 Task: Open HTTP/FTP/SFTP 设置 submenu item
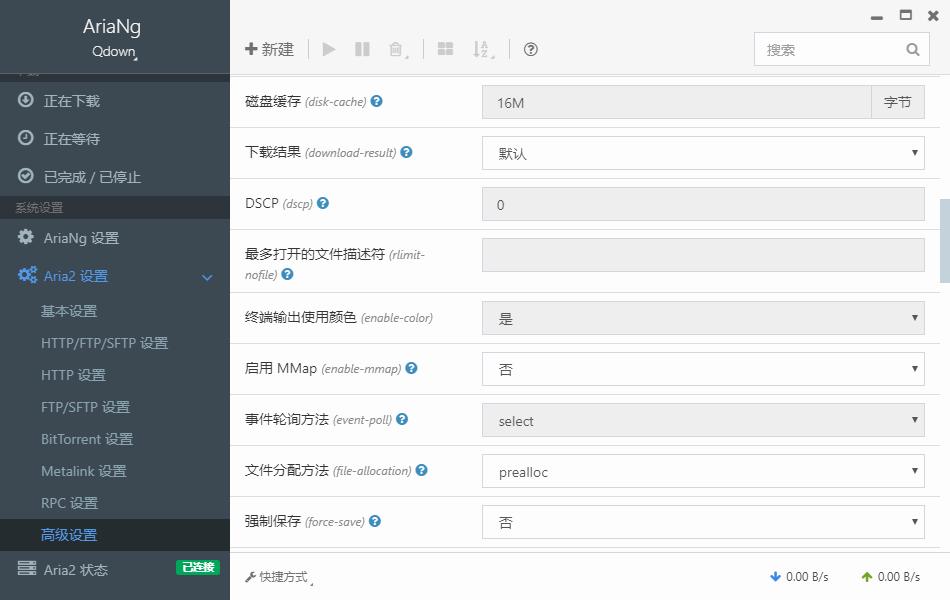click(104, 343)
